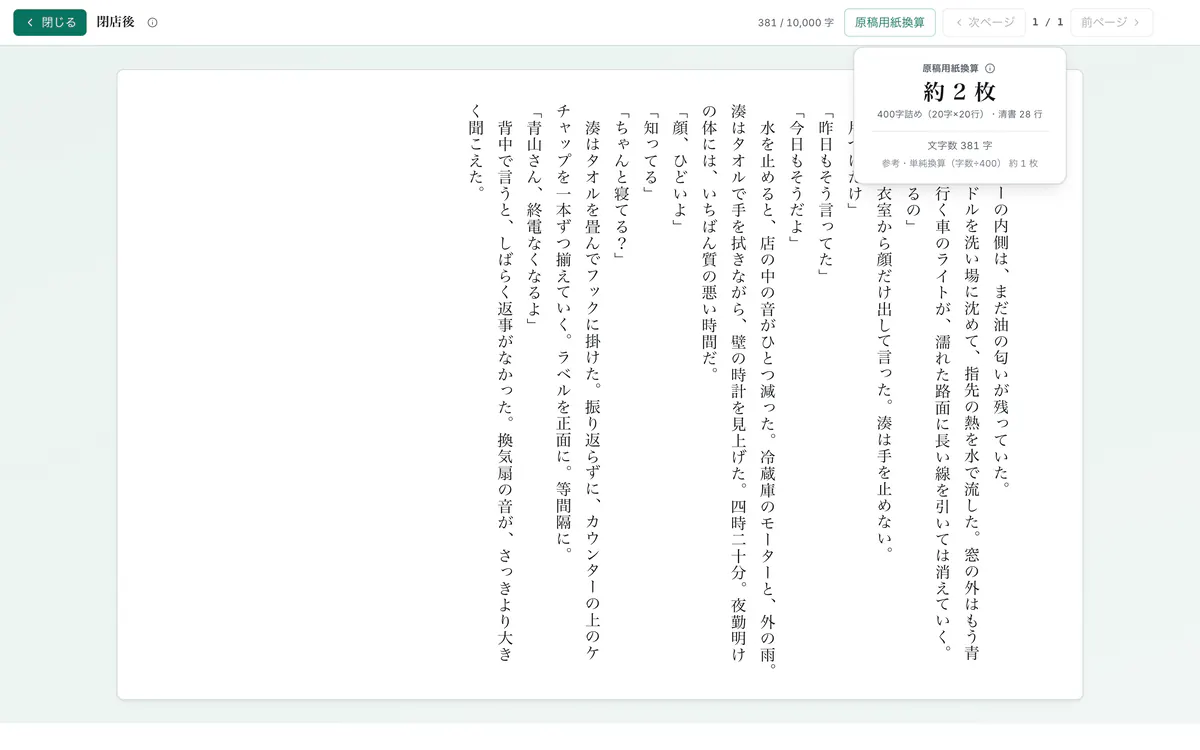This screenshot has width=1200, height=750.
Task: Click the line starting 湊はタオルを畳んで
Action: pyautogui.click(x=594, y=390)
